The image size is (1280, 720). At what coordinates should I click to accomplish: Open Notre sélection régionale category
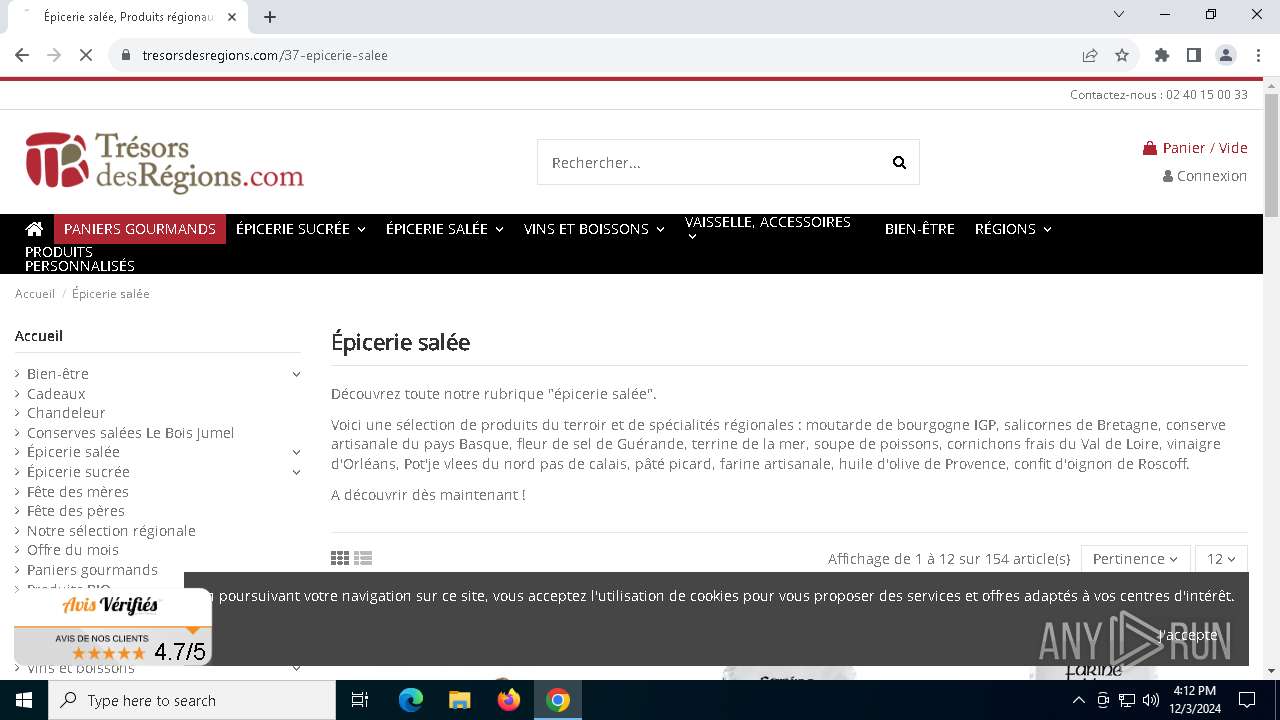[111, 531]
